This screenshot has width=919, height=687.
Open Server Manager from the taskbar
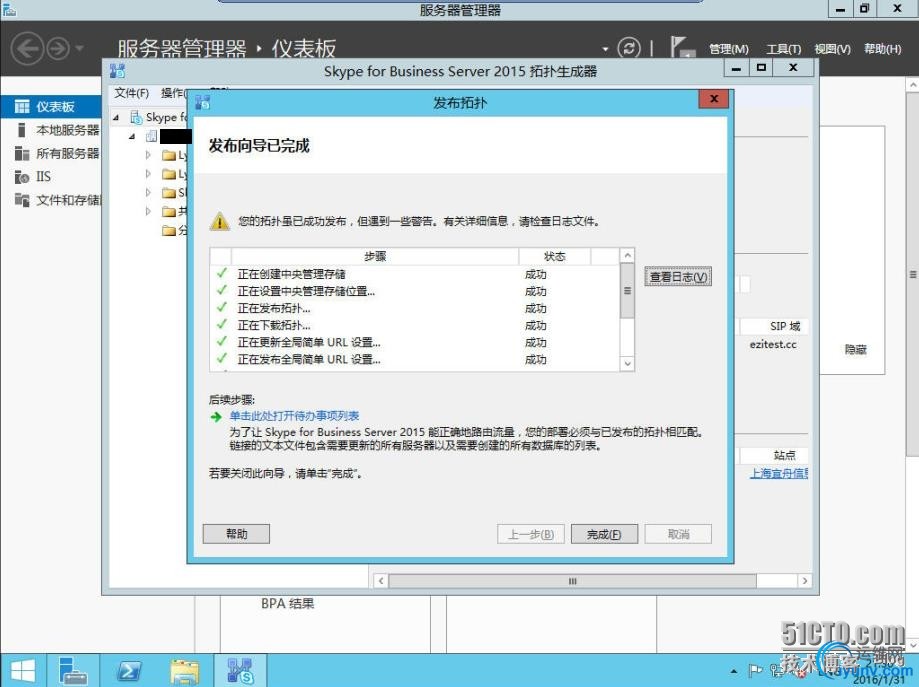[x=73, y=671]
